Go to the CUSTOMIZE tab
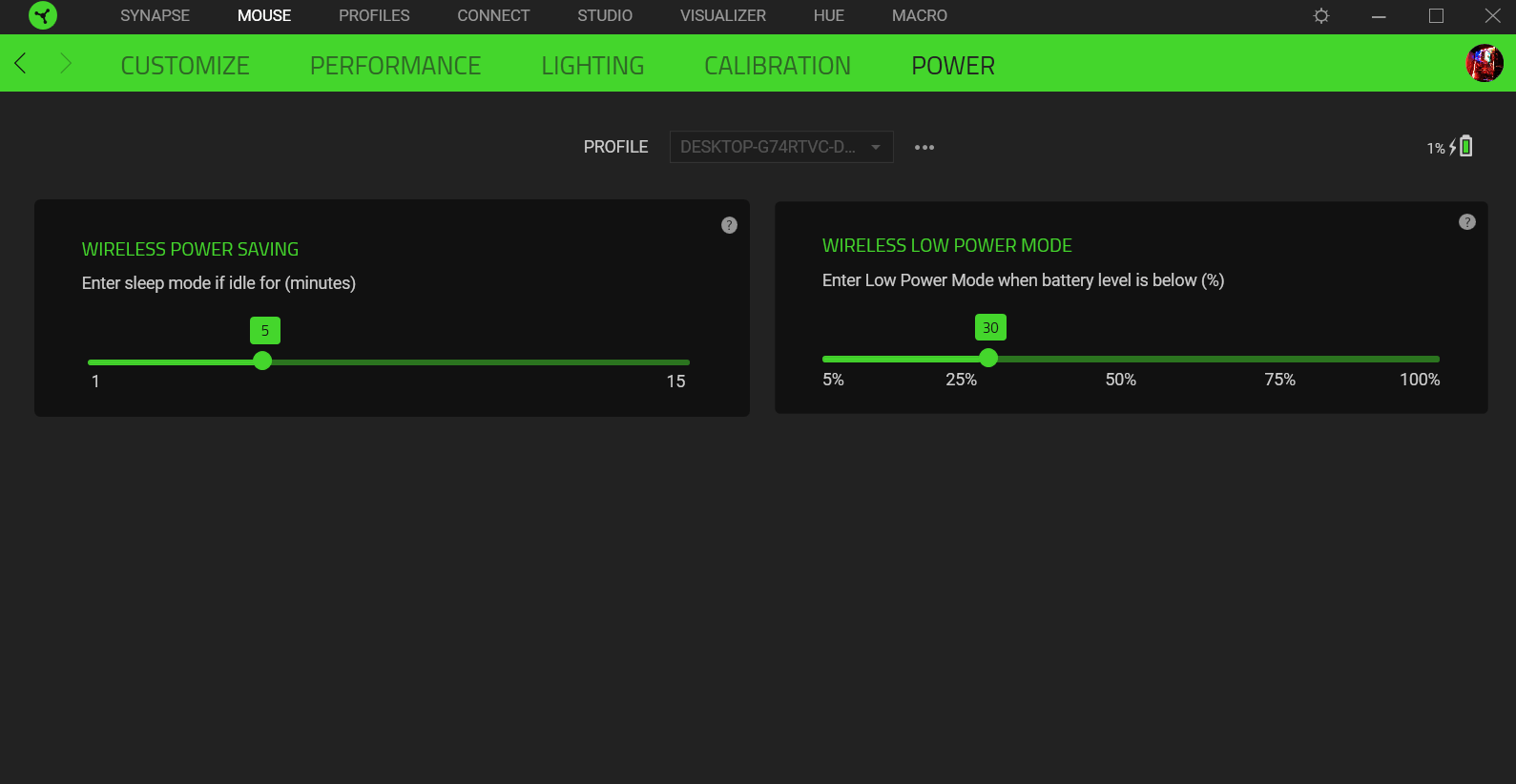 185,66
